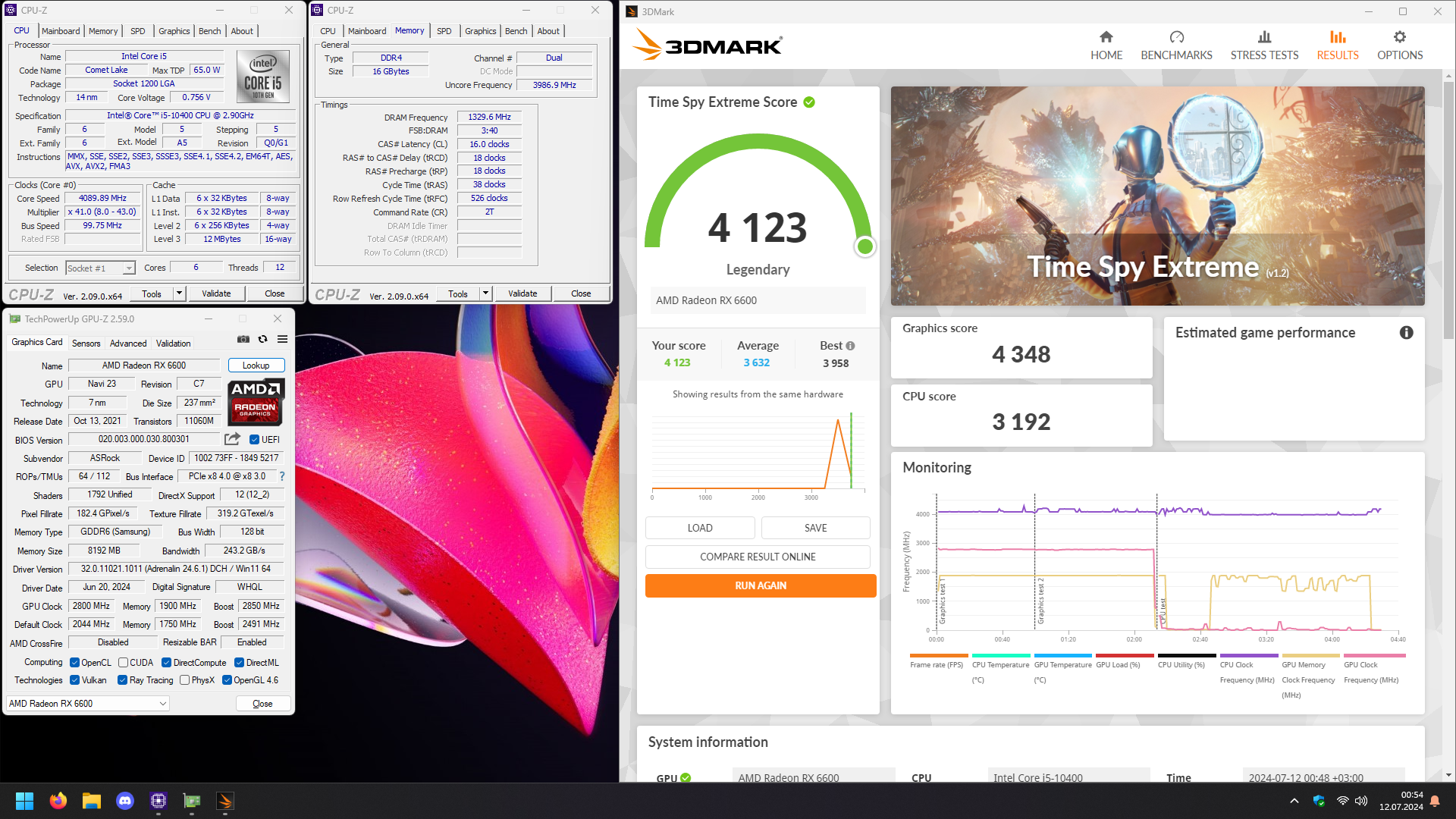Click the Best score info icon
This screenshot has height=819, width=1456.
coord(850,346)
